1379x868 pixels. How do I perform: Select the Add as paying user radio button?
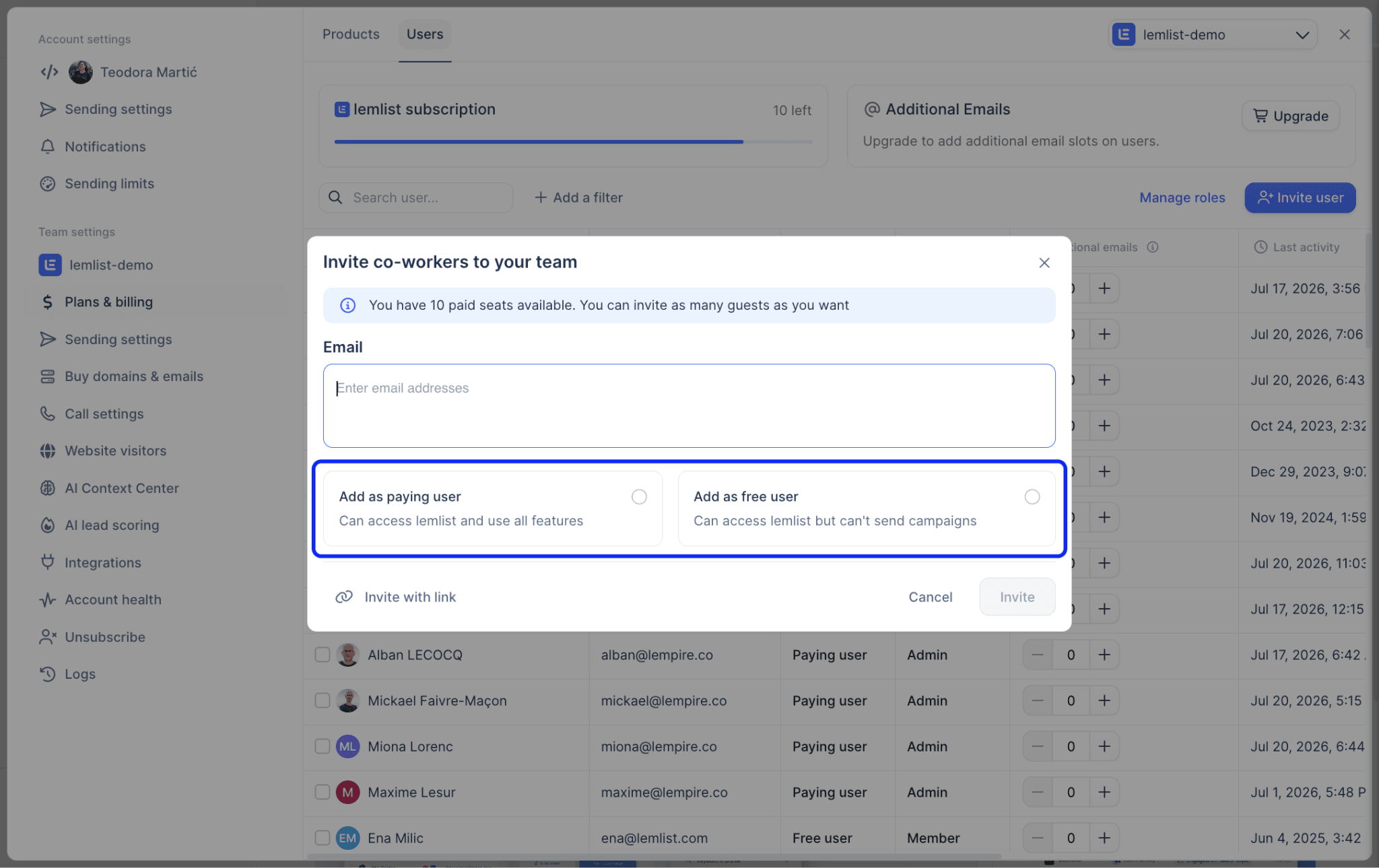639,497
